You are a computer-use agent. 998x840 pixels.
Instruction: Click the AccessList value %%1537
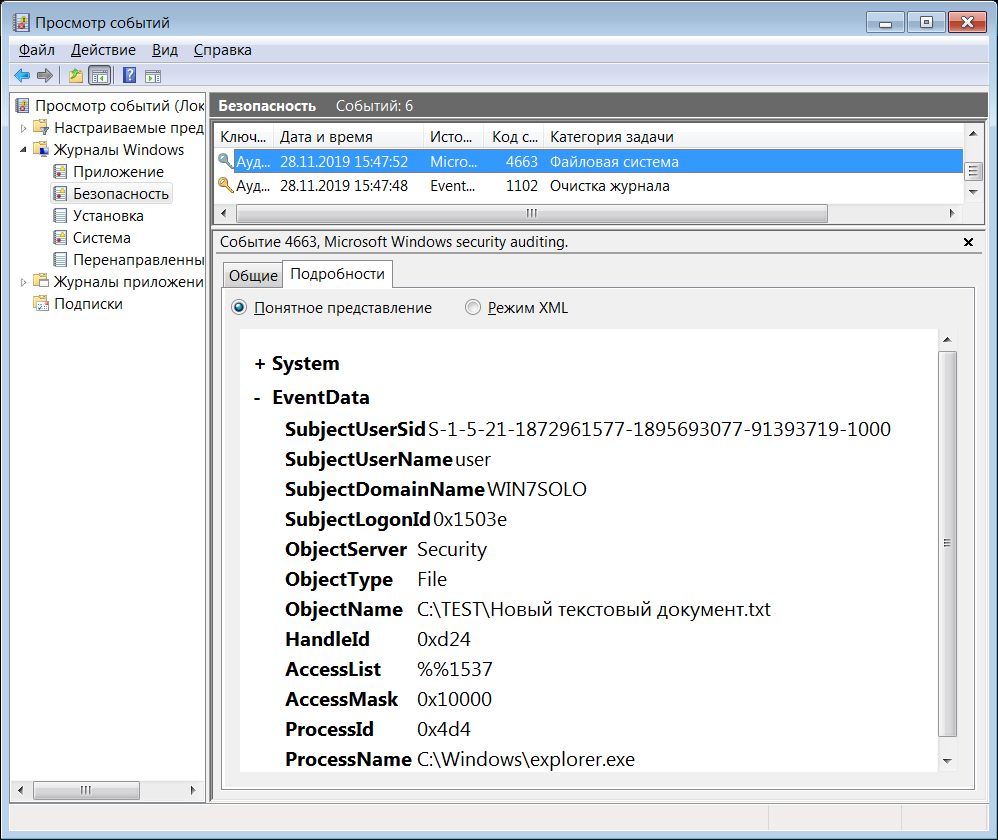tap(454, 669)
